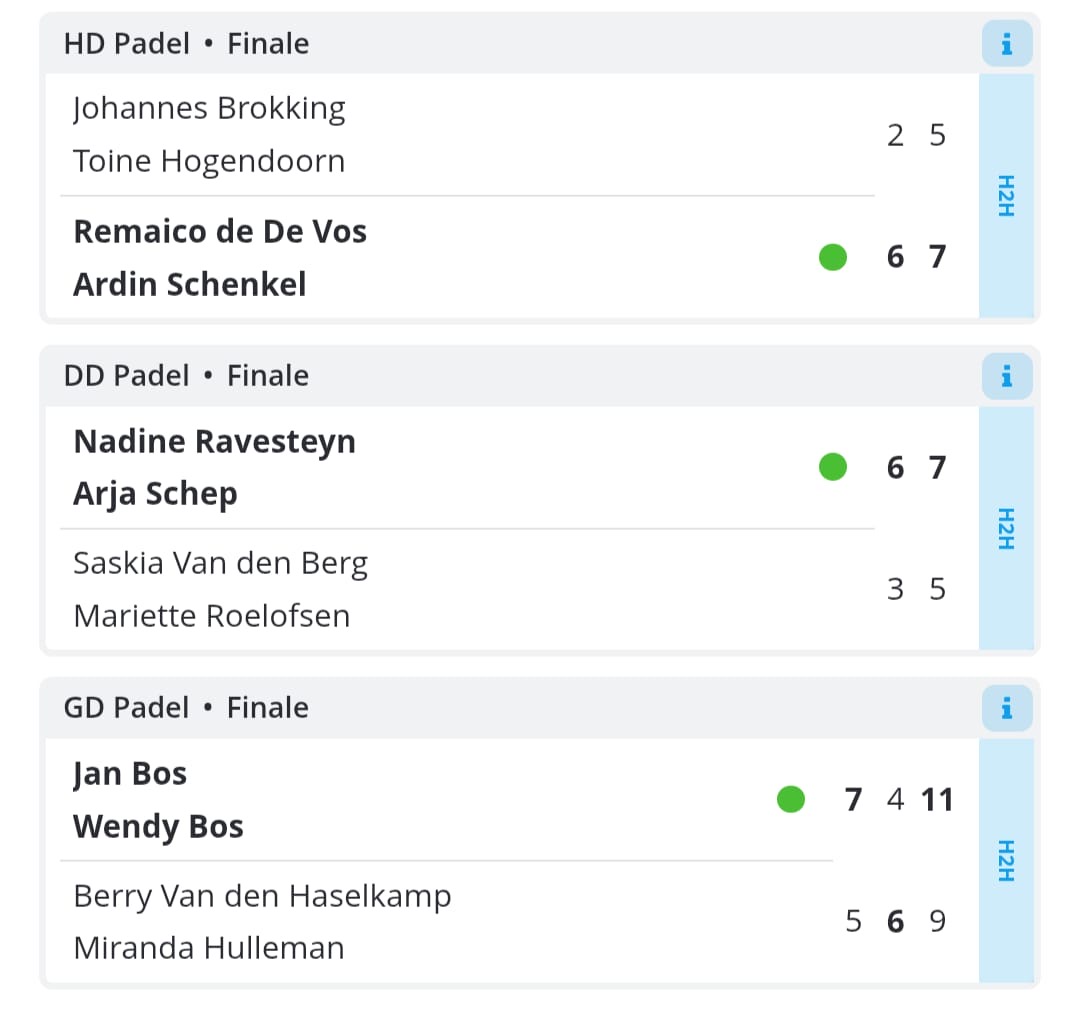Open H2H for DD Padel match
Screen dimensions: 1080x1022
(1006, 528)
